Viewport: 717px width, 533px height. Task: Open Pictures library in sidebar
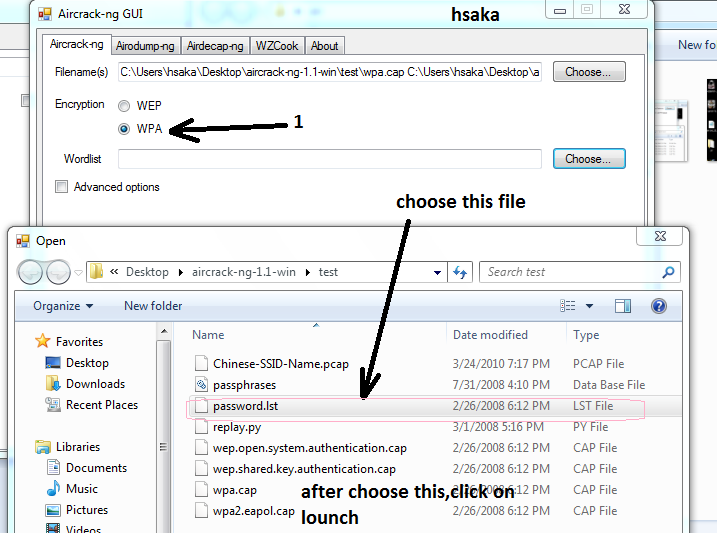click(87, 510)
